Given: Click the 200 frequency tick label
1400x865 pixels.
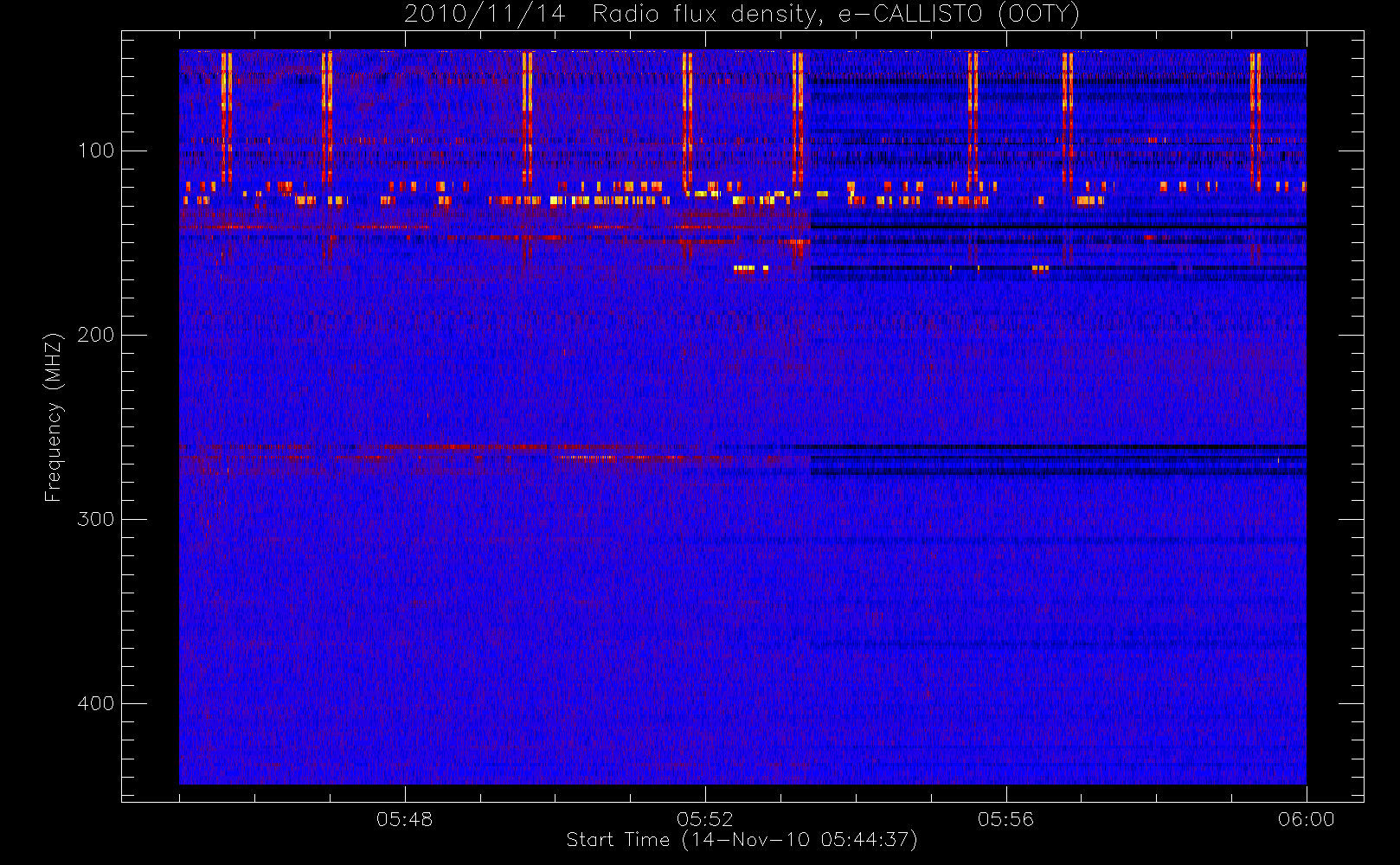Looking at the screenshot, I should tap(95, 335).
